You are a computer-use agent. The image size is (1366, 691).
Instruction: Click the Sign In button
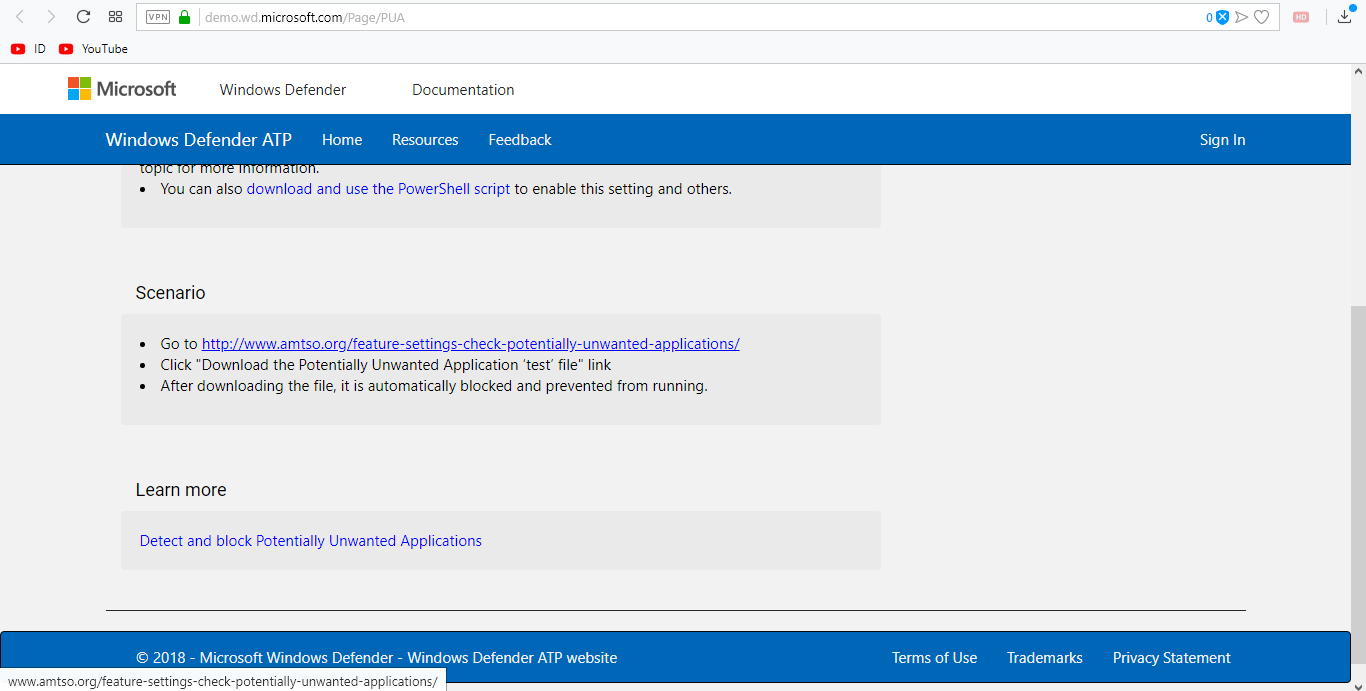[x=1222, y=139]
